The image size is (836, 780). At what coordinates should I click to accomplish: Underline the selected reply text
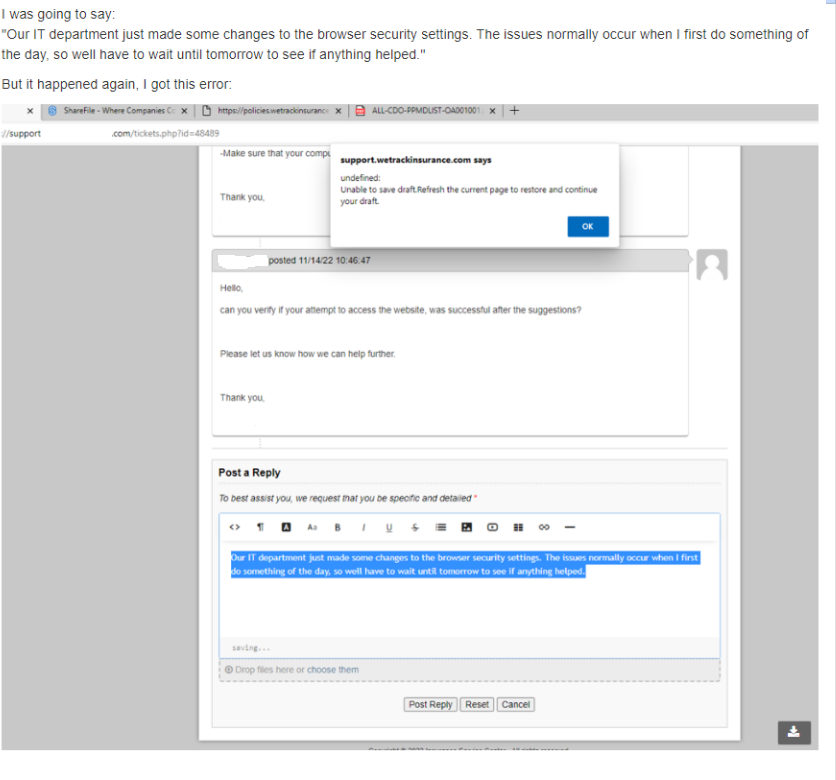tap(389, 527)
